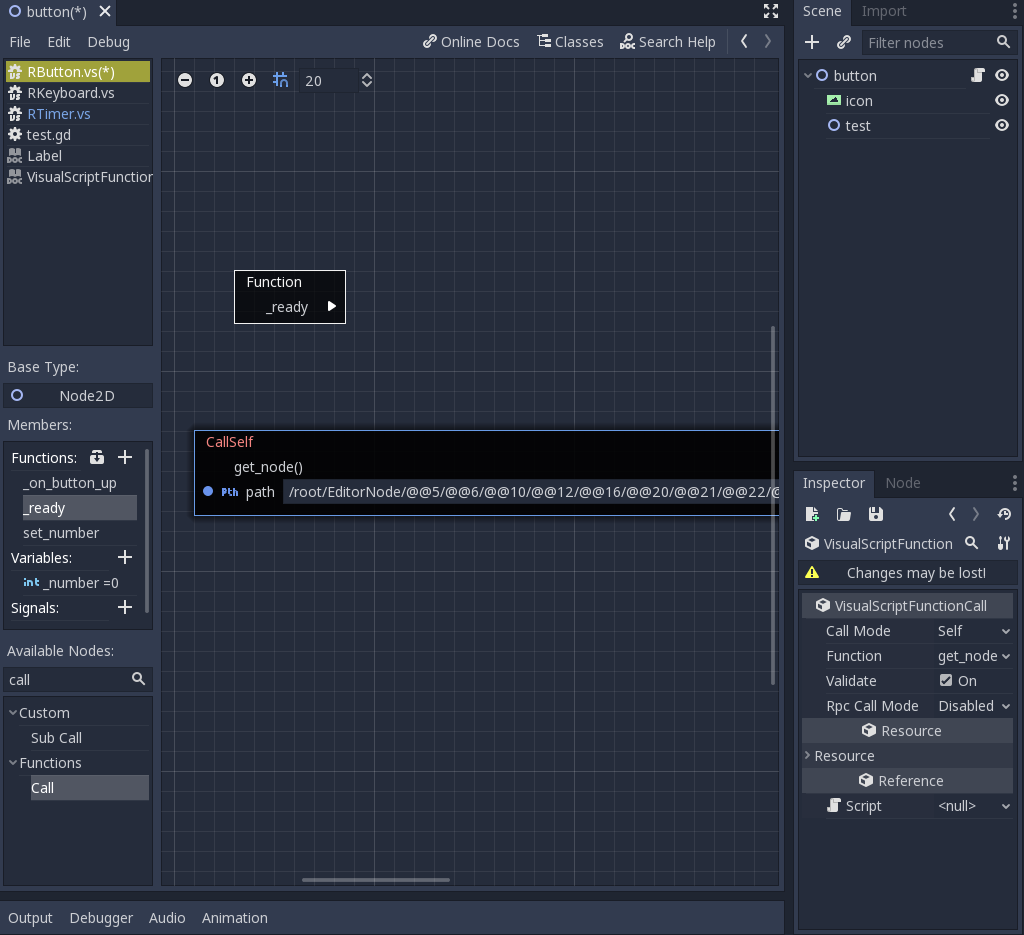Collapse the button node in the Scene tree
This screenshot has width=1024, height=935.
[807, 75]
